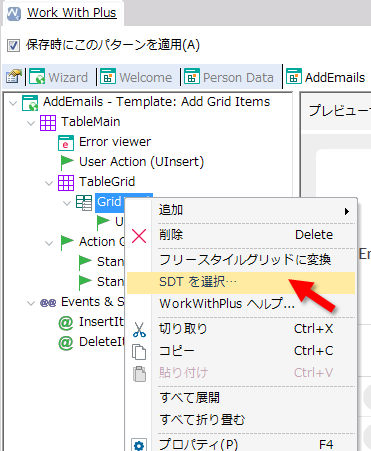Select the TableMain tree node
Viewport: 371px width, 451px height.
[x=90, y=122]
